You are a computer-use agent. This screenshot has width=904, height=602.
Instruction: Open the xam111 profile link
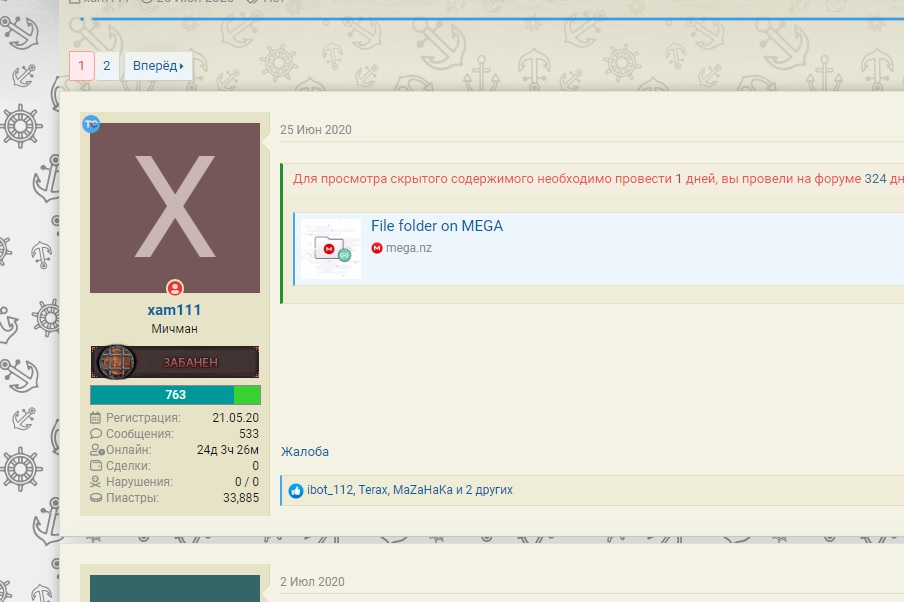(174, 310)
